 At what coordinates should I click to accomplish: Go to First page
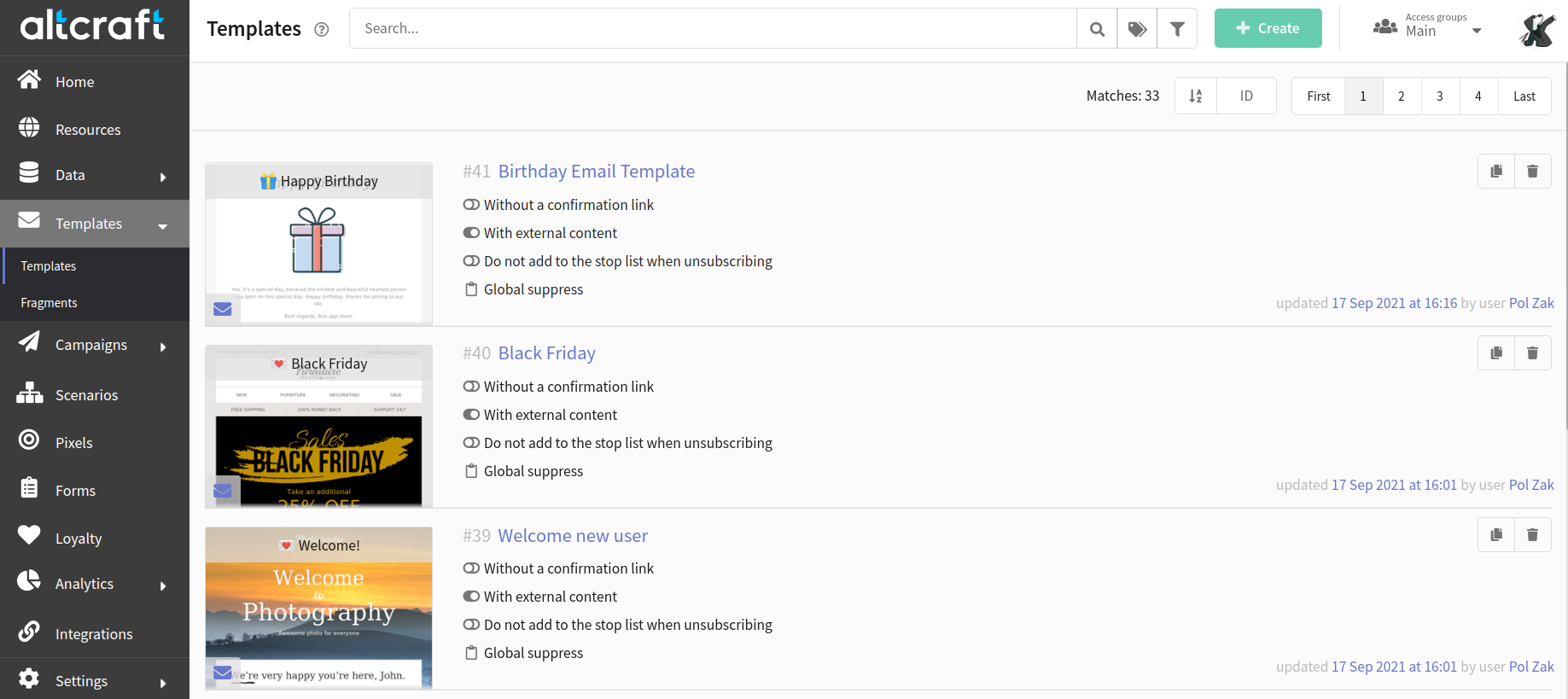point(1318,96)
